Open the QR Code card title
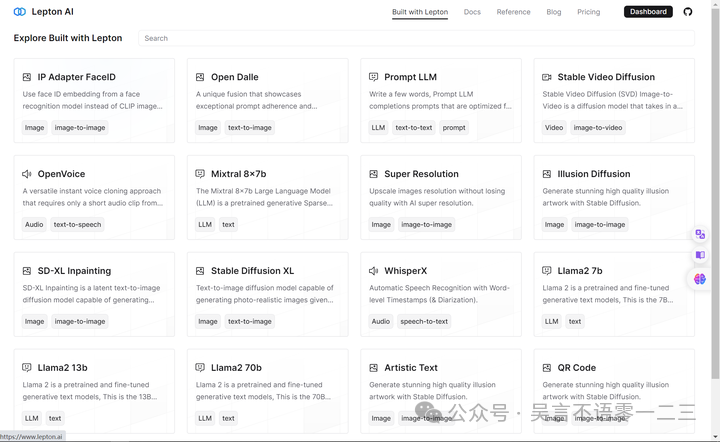Image resolution: width=720 pixels, height=442 pixels. click(576, 368)
